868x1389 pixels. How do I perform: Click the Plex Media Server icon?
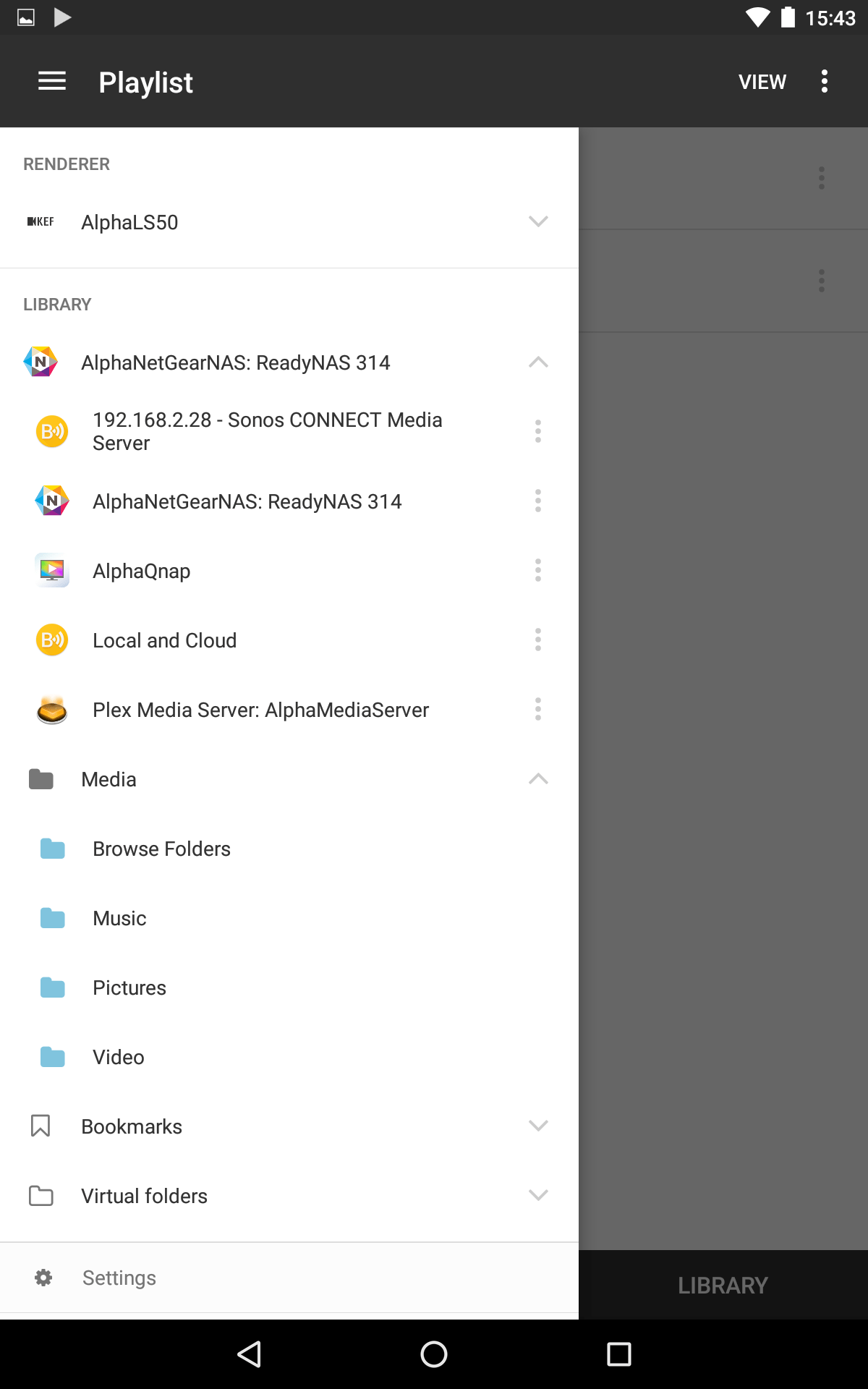click(52, 710)
